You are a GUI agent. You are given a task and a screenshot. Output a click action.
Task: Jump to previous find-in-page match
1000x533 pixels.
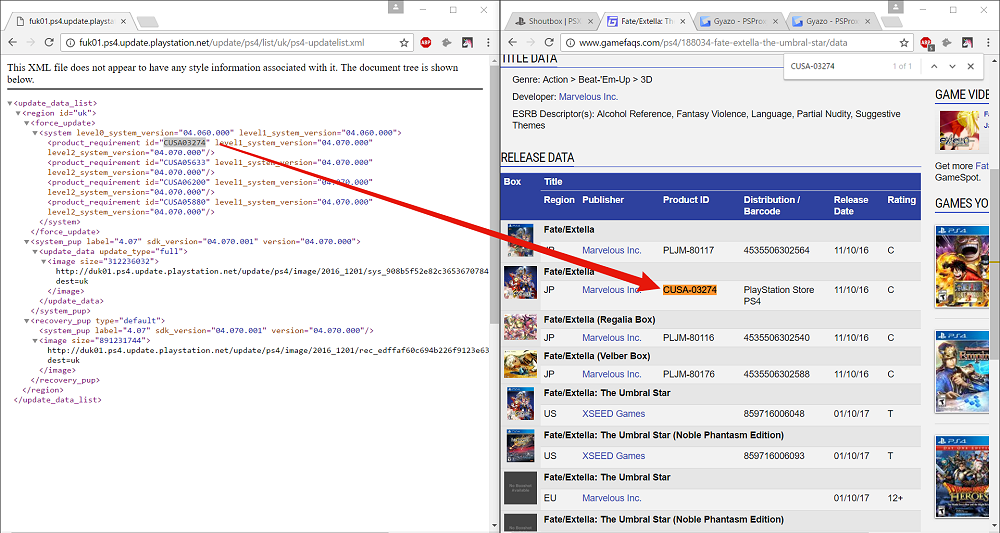[934, 66]
